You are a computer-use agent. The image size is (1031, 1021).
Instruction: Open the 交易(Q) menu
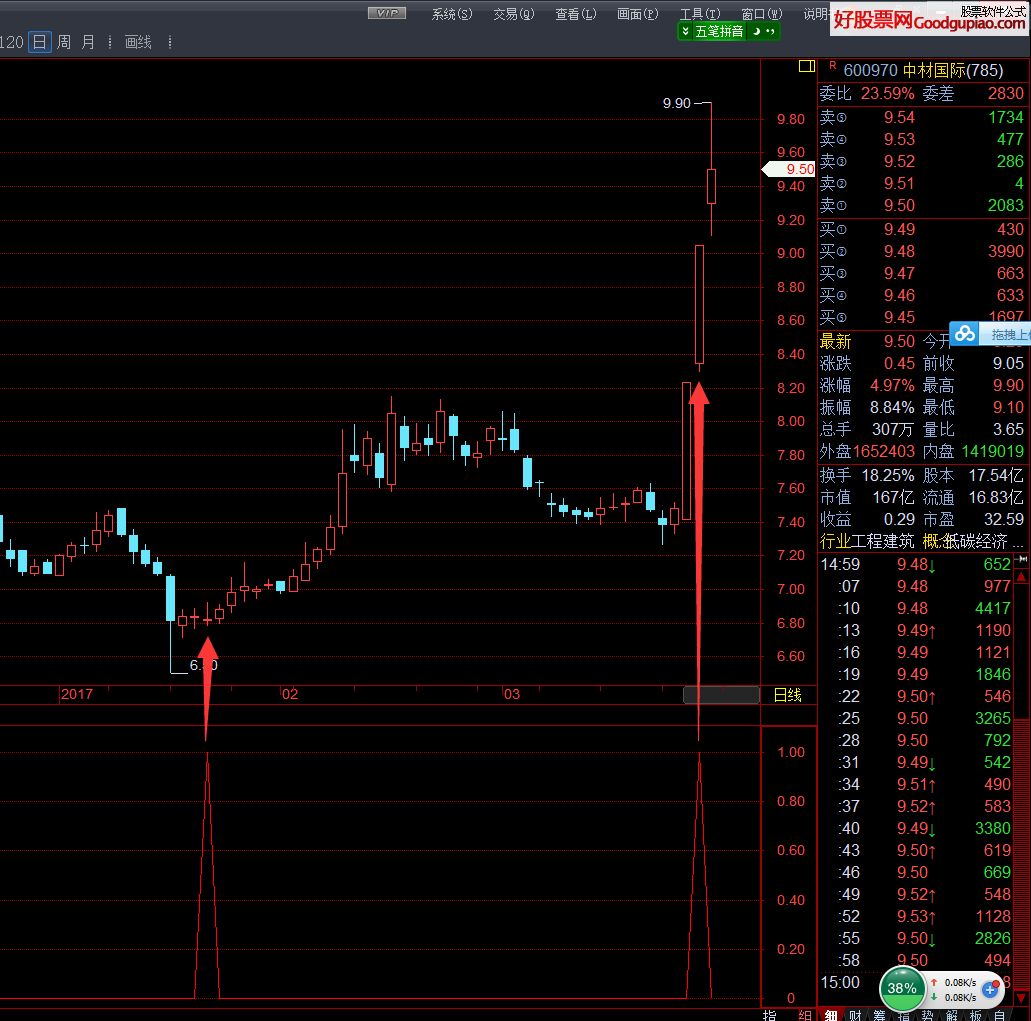513,14
